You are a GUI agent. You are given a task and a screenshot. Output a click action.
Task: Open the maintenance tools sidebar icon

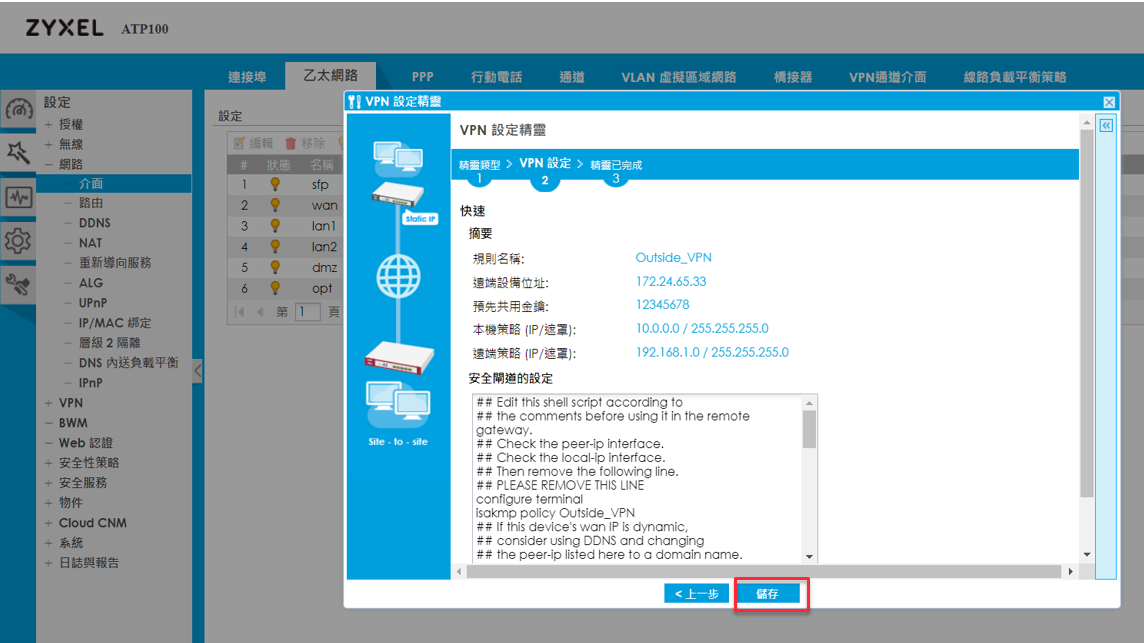click(18, 285)
